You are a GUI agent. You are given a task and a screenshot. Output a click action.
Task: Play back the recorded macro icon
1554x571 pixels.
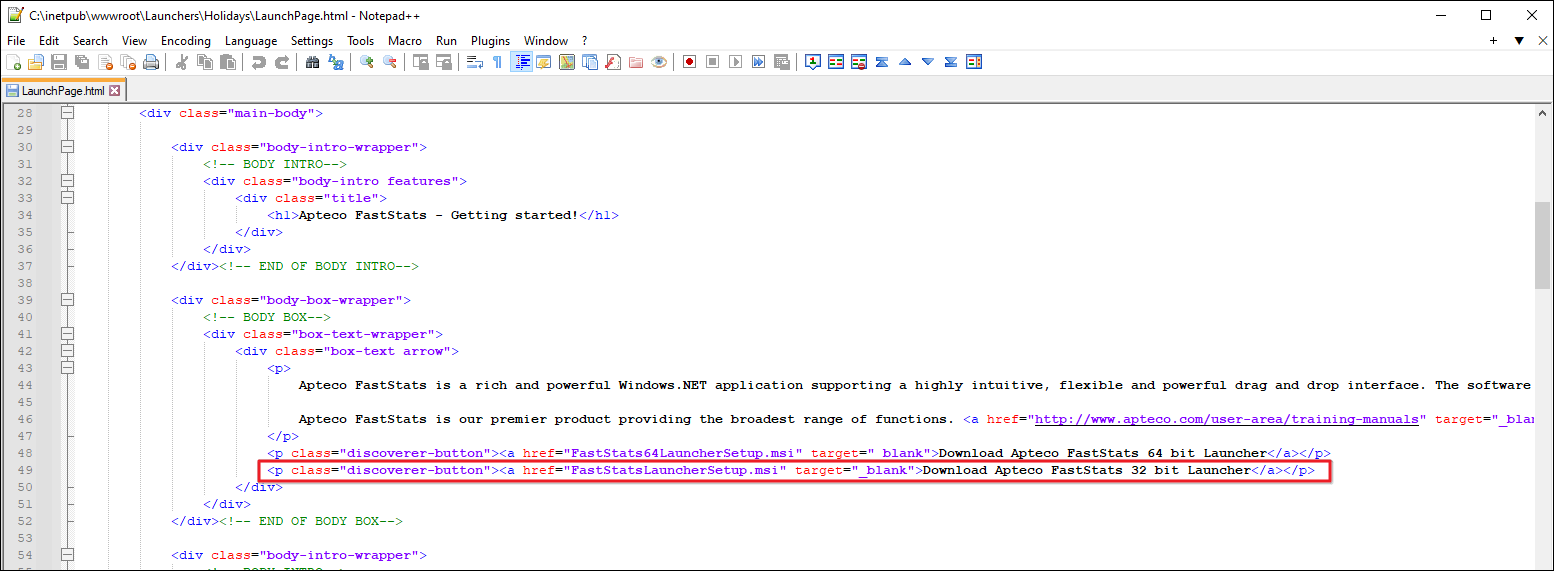click(x=735, y=62)
